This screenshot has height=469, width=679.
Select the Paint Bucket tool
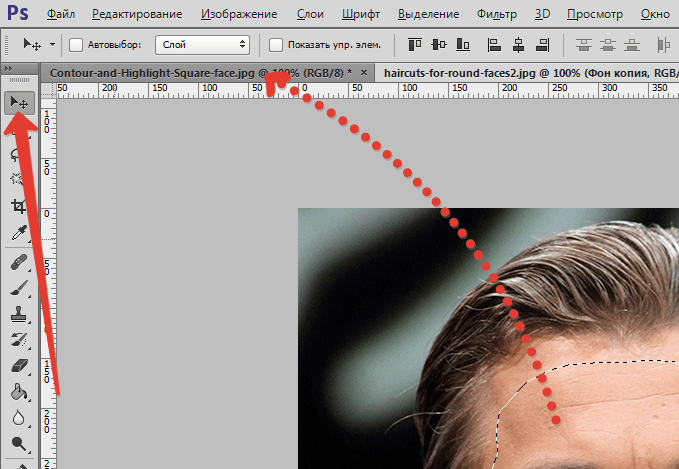pos(19,392)
